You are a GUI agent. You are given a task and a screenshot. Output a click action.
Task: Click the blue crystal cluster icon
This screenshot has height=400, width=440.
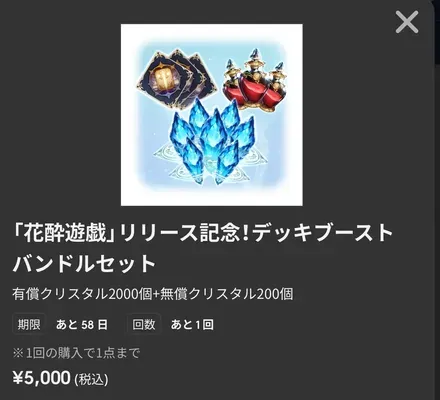click(x=212, y=142)
